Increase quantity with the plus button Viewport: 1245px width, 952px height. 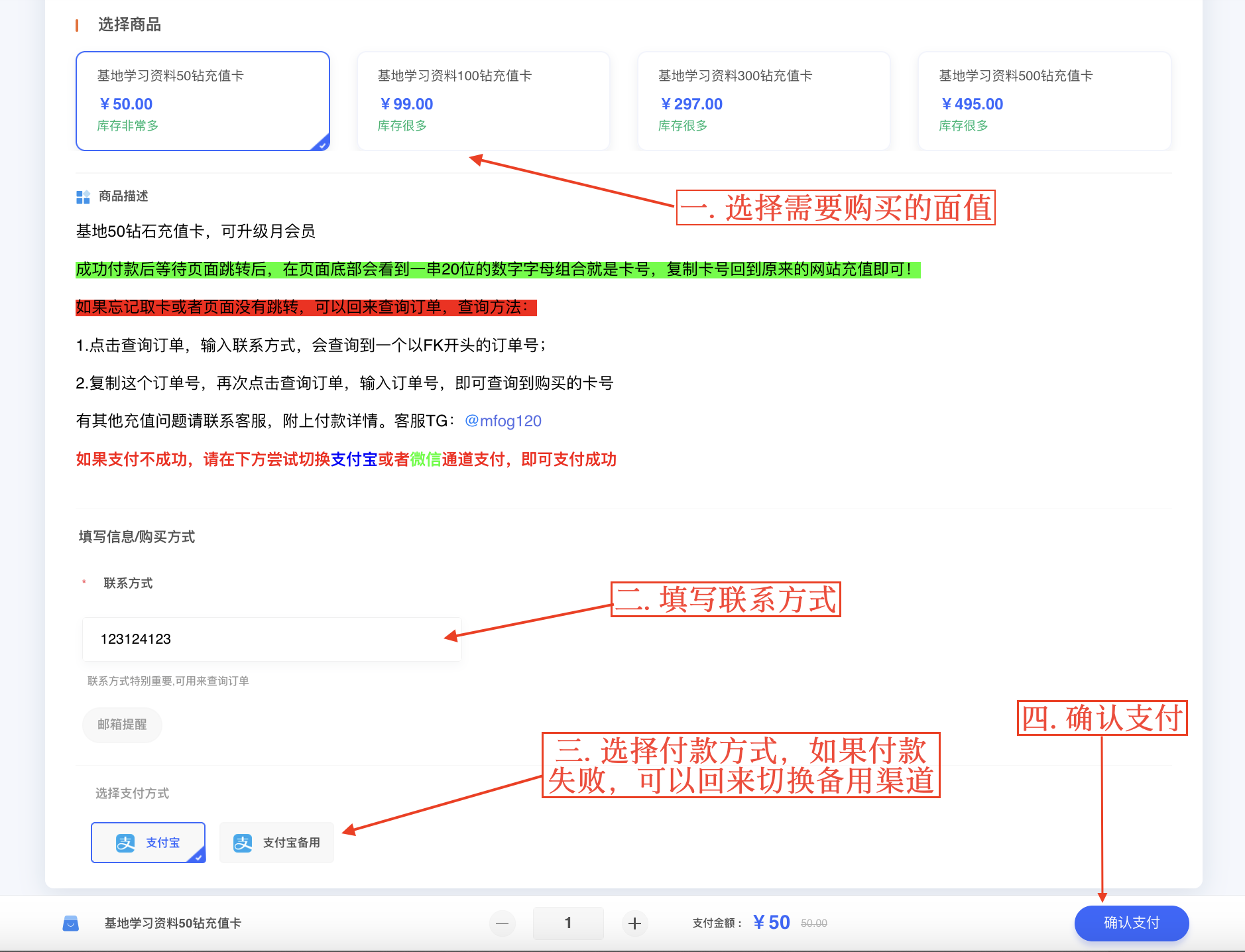coord(634,923)
